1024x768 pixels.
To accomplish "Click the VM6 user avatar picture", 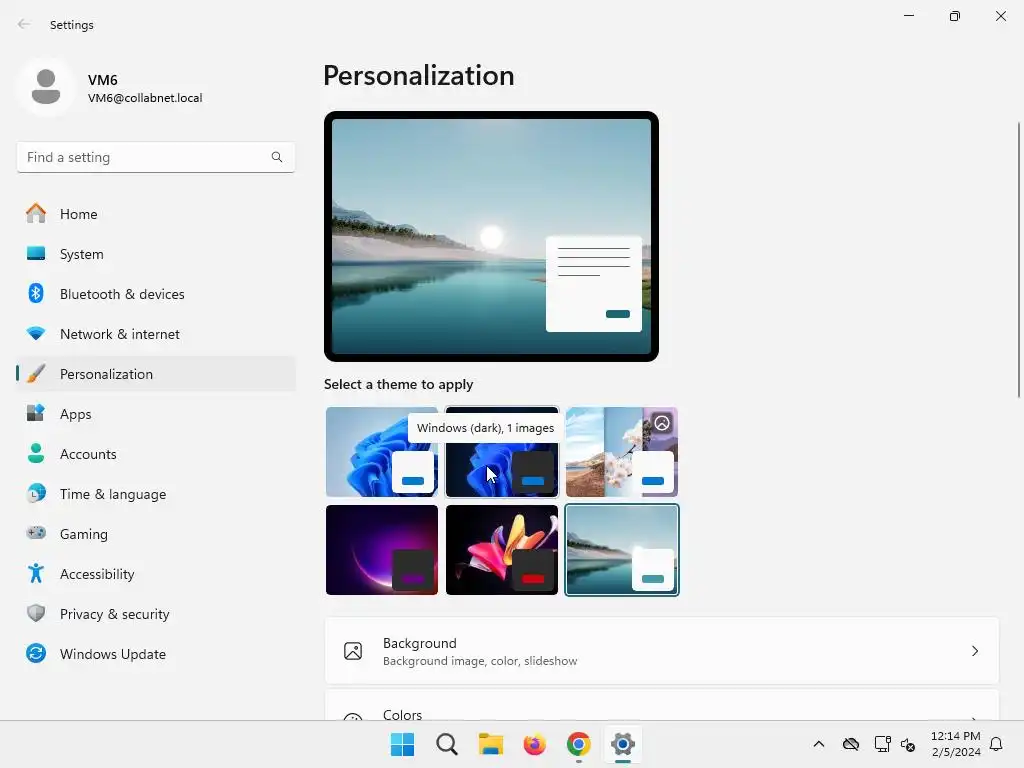I will pos(46,87).
